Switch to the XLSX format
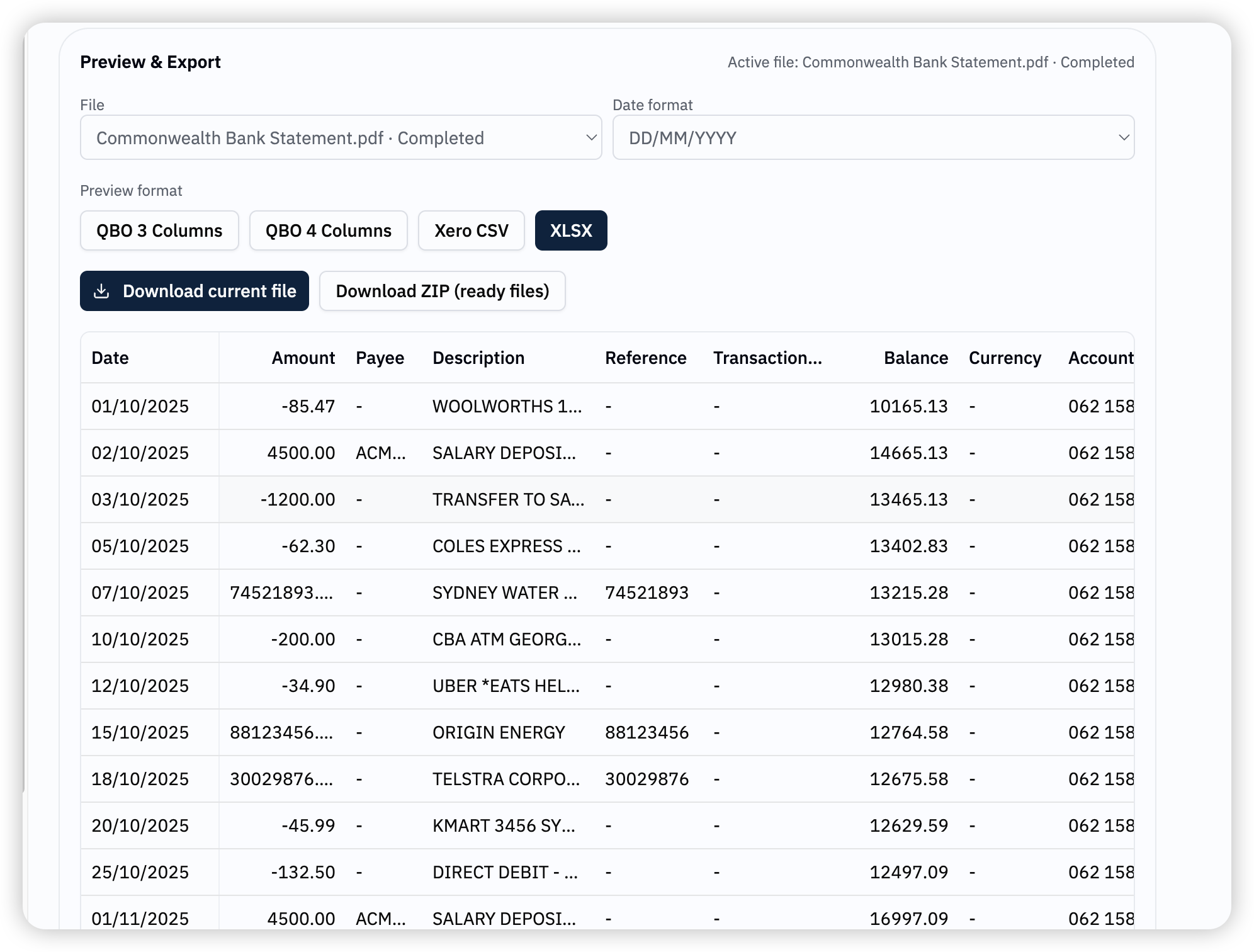This screenshot has height=952, width=1254. point(570,230)
